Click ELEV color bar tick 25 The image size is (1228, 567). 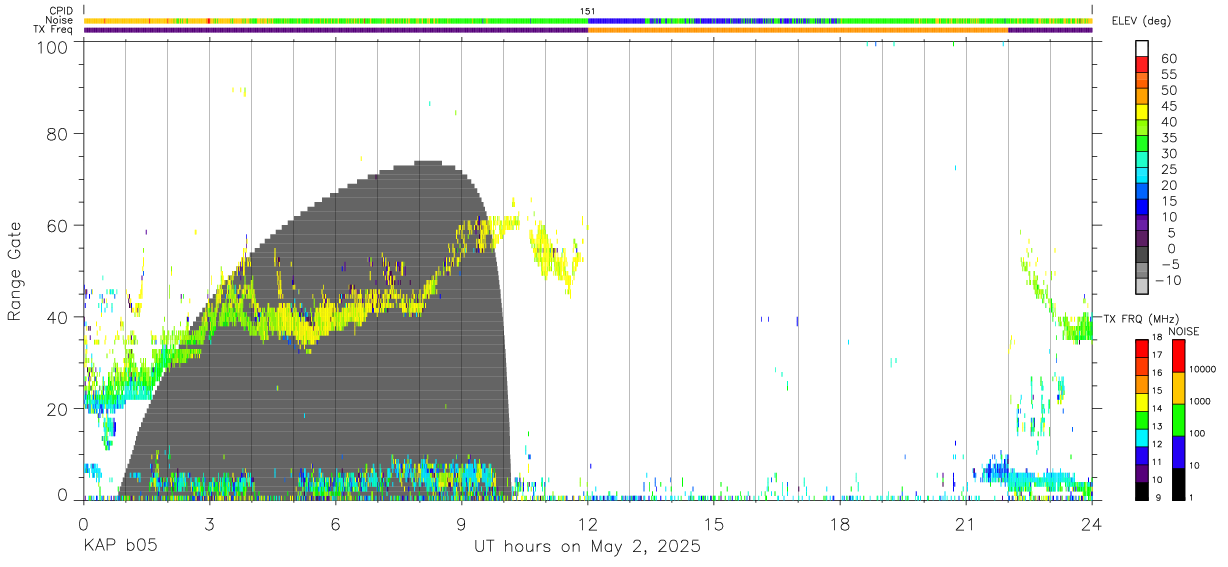(x=1168, y=170)
